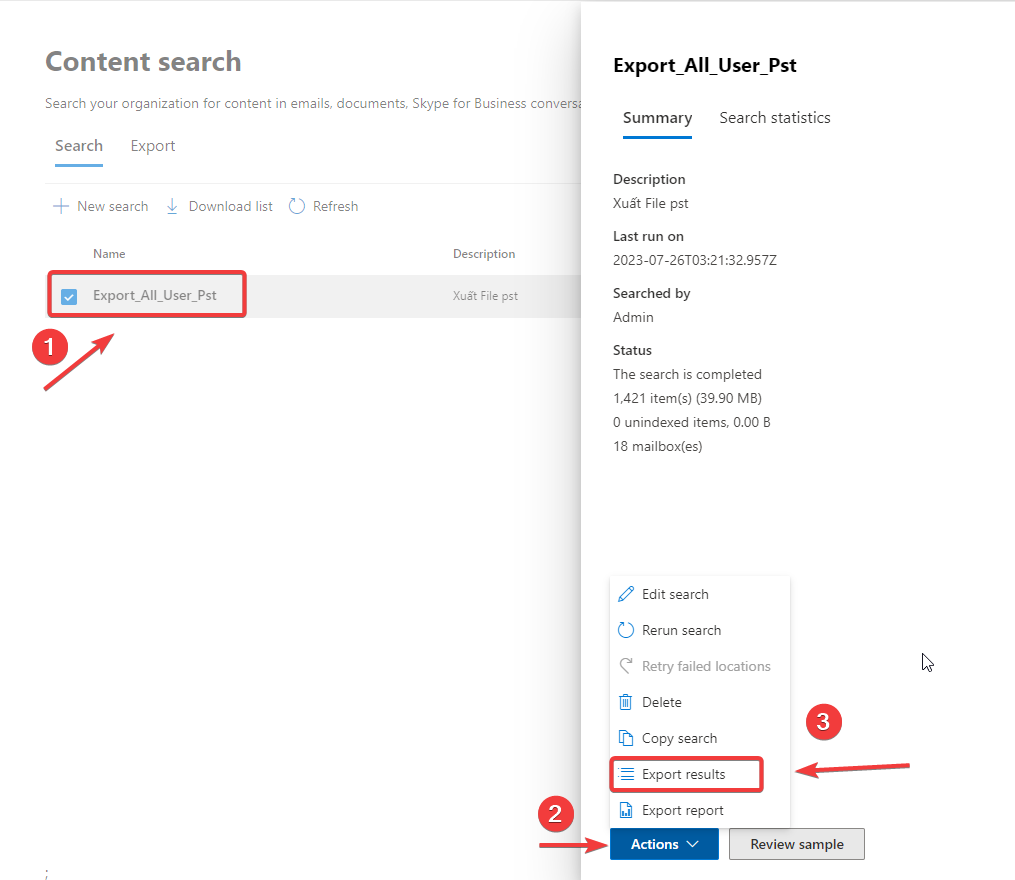
Task: Choose Export report from the menu
Action: tap(683, 810)
